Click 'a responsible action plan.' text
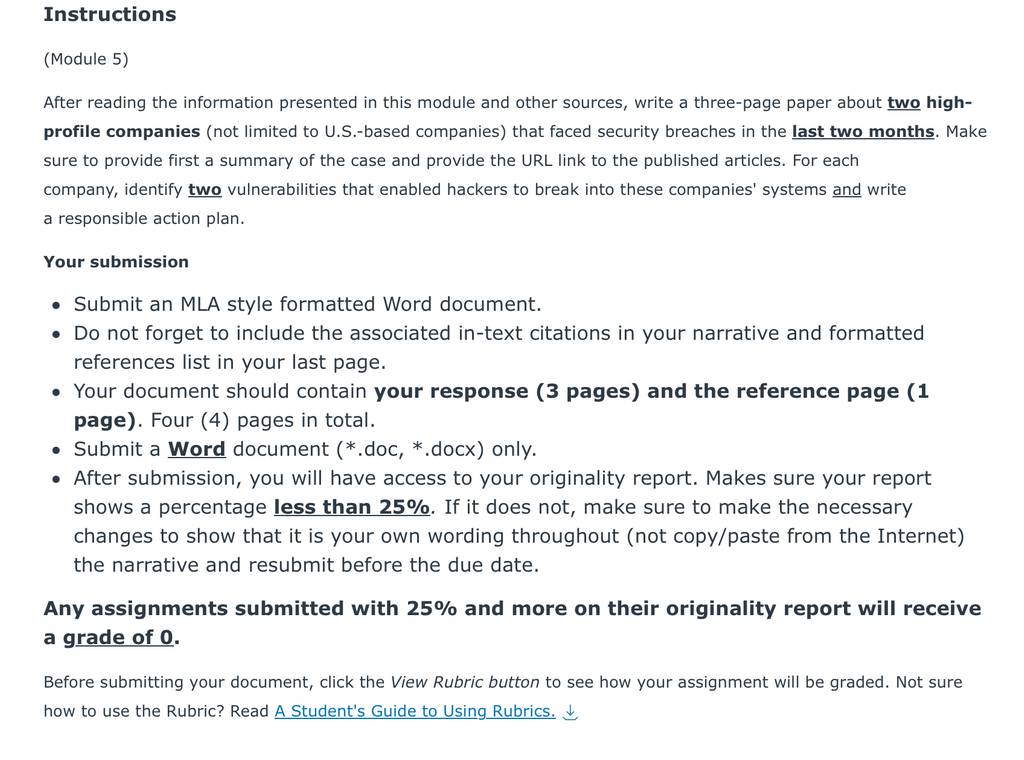The height and width of the screenshot is (760, 1024). tap(144, 218)
